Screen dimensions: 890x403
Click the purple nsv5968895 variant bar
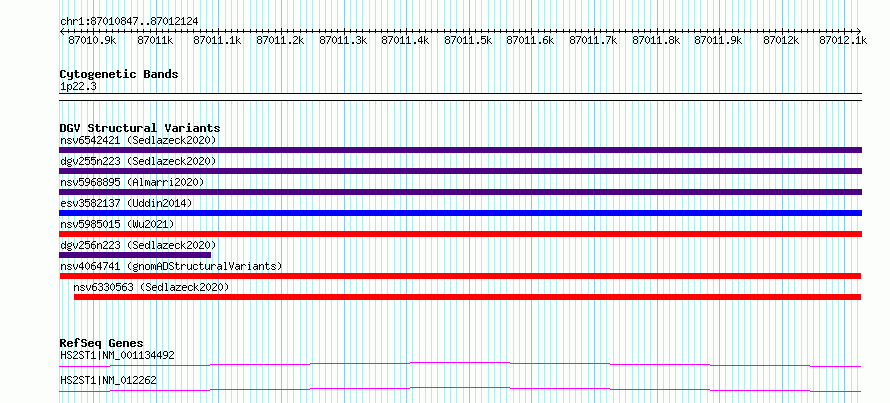tap(460, 192)
